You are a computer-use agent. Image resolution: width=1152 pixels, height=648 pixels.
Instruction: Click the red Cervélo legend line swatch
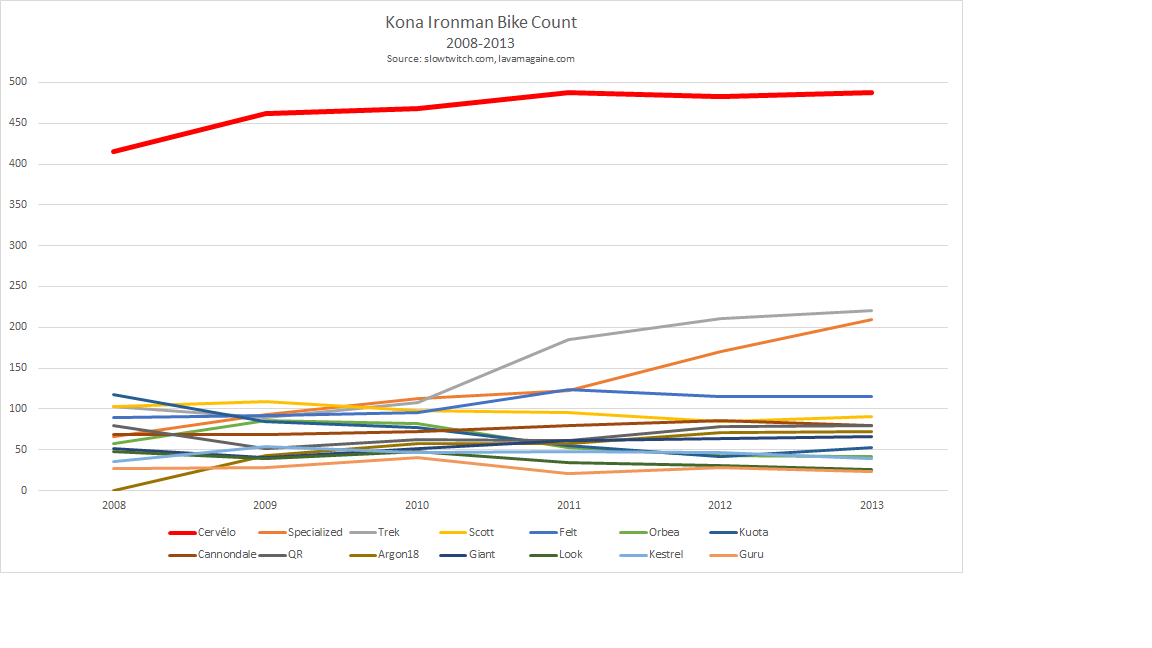[x=182, y=533]
